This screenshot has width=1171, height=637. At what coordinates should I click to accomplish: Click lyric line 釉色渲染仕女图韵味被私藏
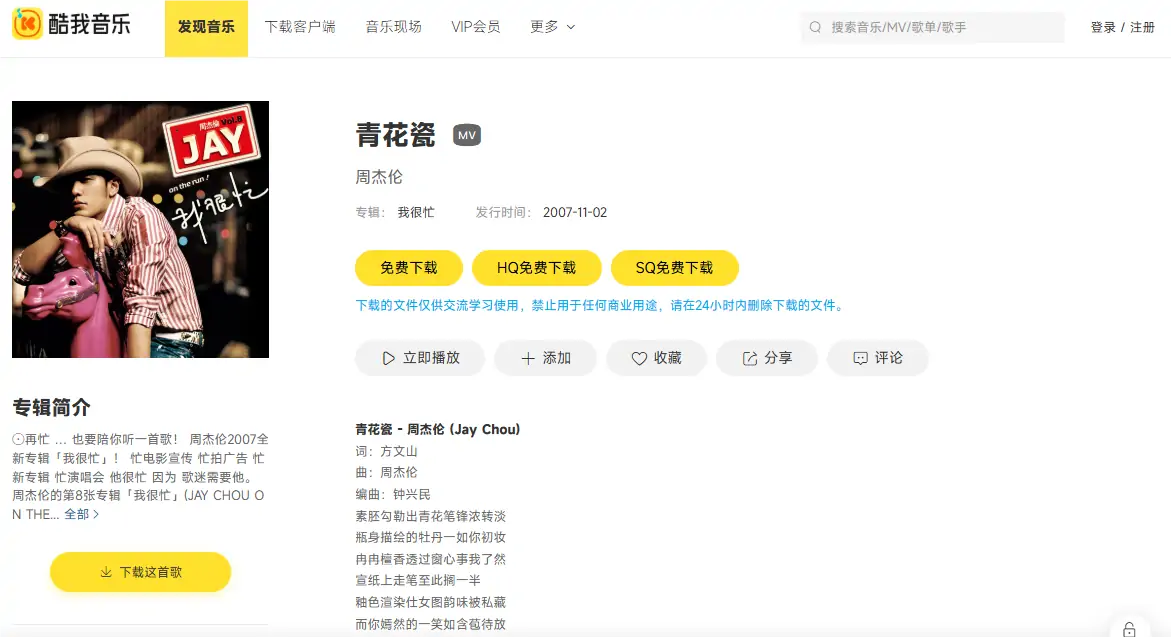click(431, 602)
